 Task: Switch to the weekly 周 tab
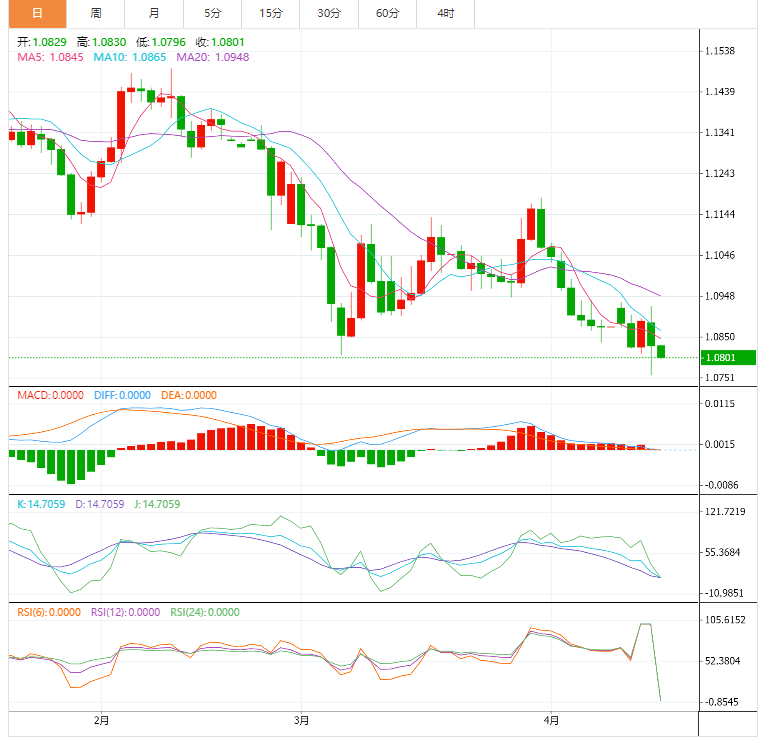coord(96,14)
